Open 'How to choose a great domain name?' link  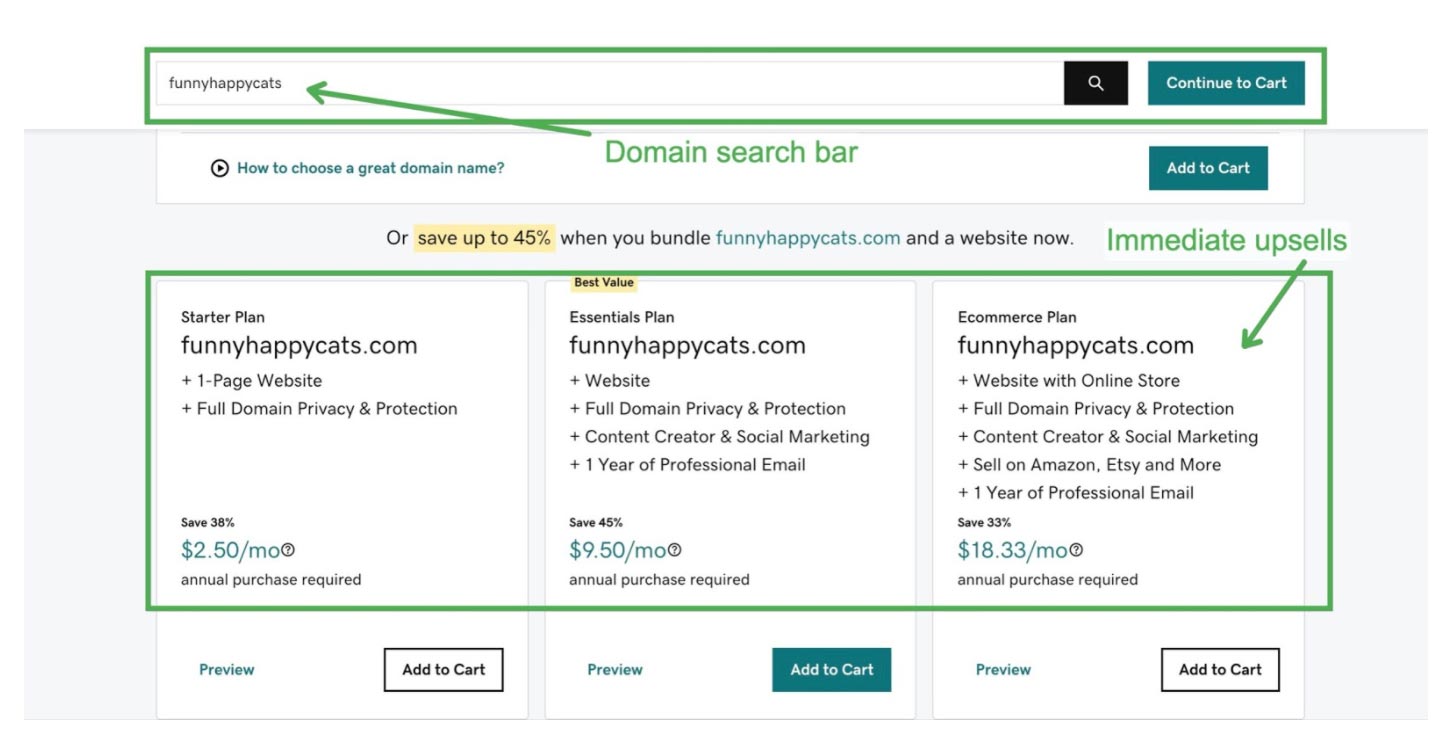[x=371, y=168]
